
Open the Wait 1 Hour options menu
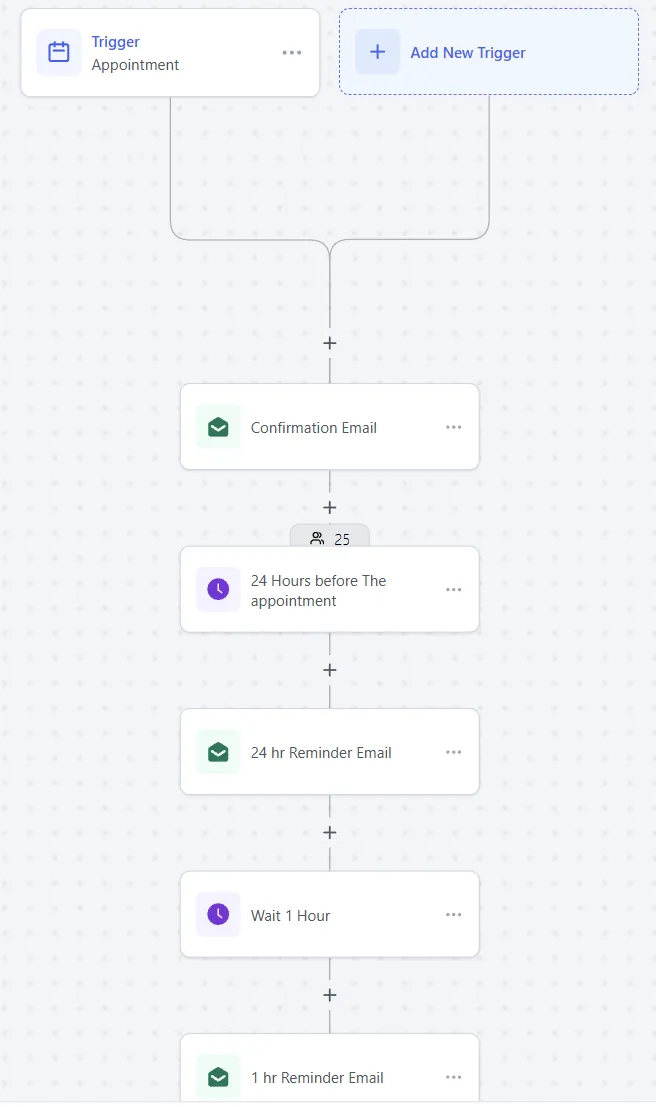click(454, 915)
